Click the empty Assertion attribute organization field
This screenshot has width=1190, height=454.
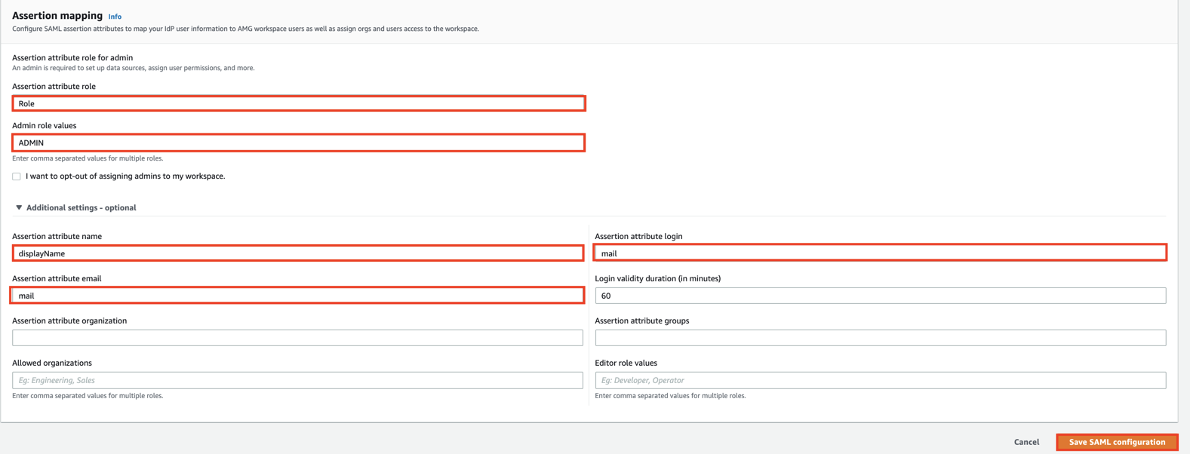point(298,338)
